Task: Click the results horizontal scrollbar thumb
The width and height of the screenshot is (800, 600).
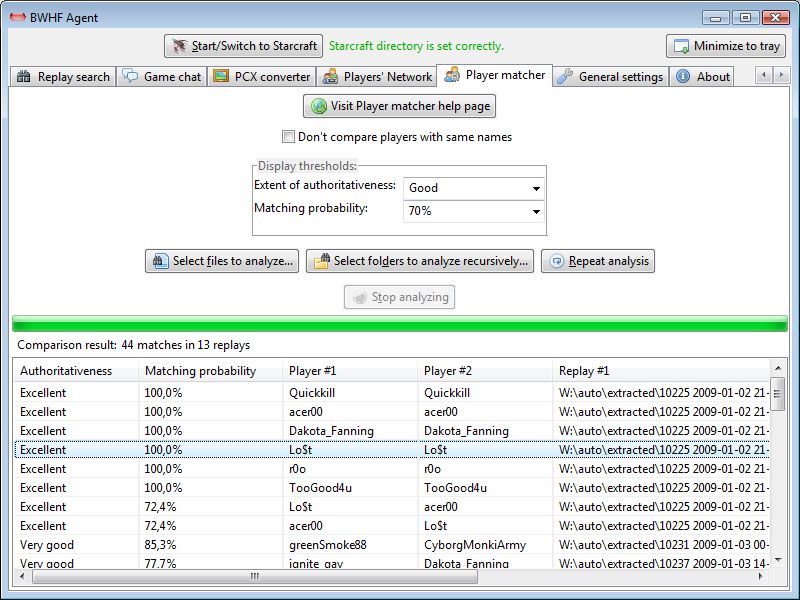Action: (x=255, y=577)
